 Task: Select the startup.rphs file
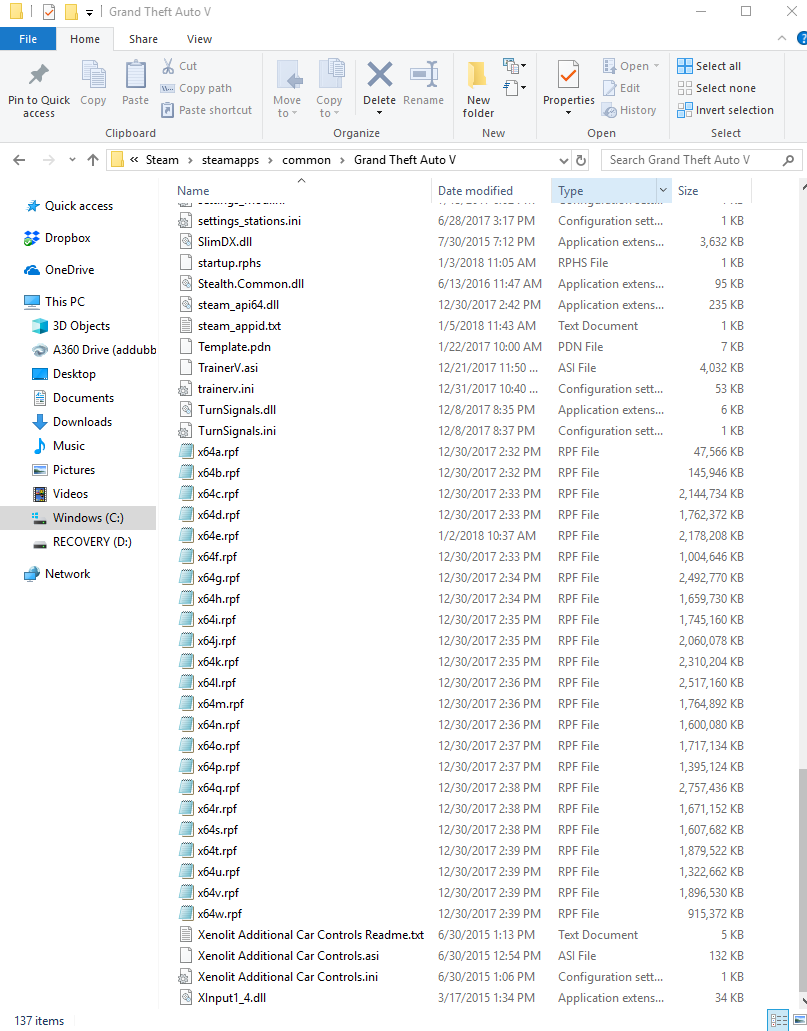click(229, 263)
